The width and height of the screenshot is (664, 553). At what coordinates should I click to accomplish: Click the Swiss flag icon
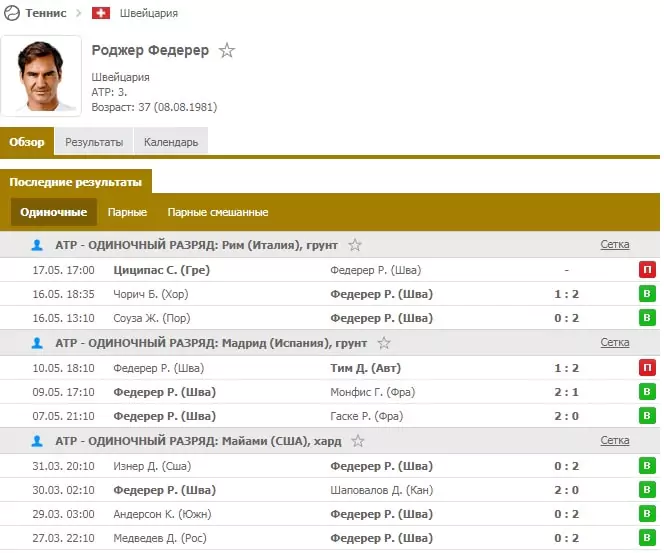click(101, 13)
